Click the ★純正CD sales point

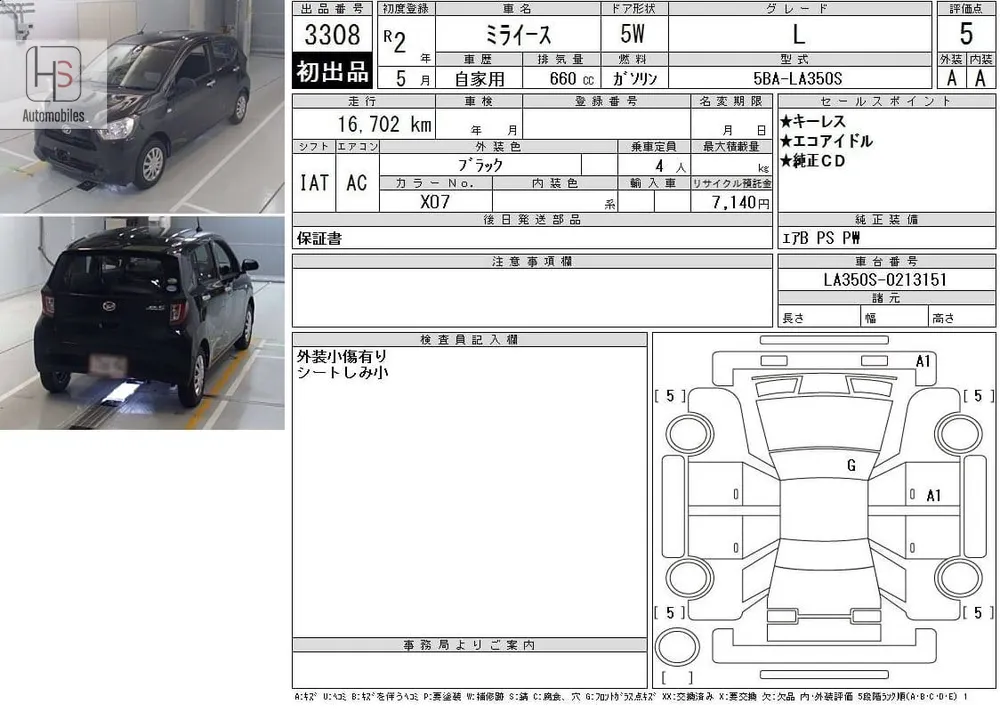pyautogui.click(x=812, y=161)
